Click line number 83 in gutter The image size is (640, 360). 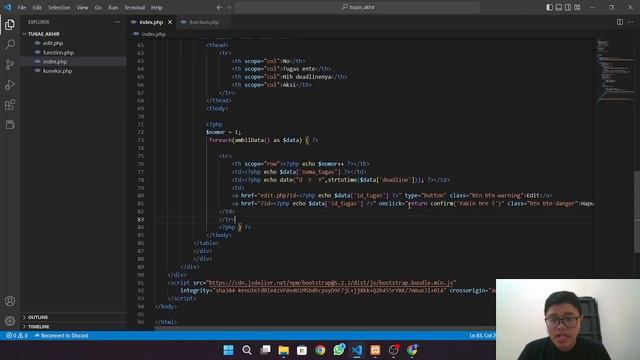coord(141,220)
